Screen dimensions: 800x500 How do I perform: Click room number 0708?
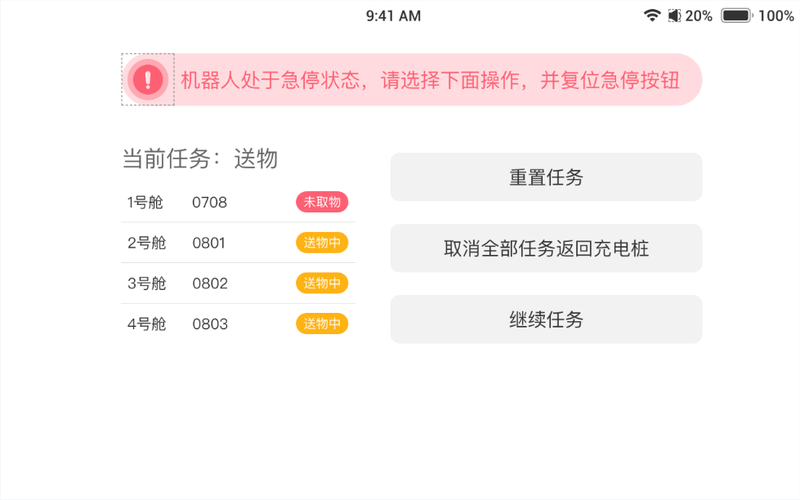[209, 203]
